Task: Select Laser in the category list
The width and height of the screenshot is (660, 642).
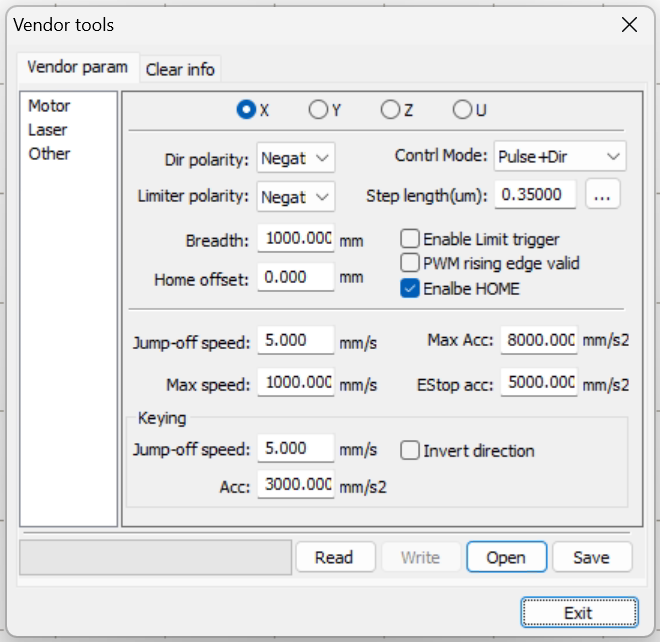Action: pos(47,130)
